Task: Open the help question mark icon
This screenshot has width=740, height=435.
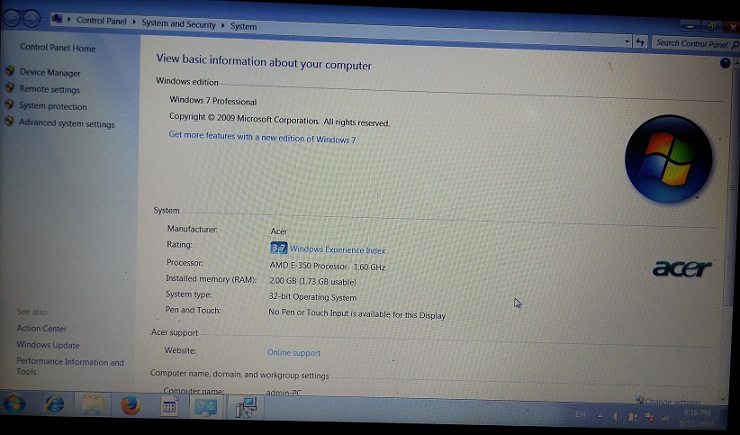Action: [725, 63]
